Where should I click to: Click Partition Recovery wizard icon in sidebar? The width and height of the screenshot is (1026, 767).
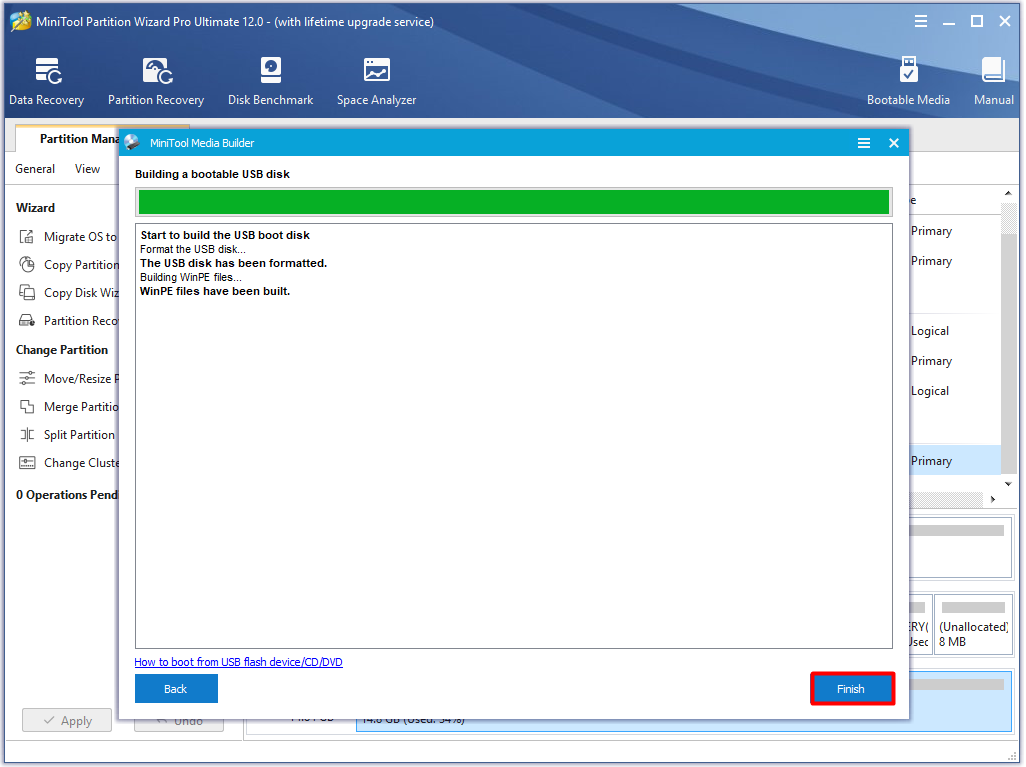click(x=27, y=321)
